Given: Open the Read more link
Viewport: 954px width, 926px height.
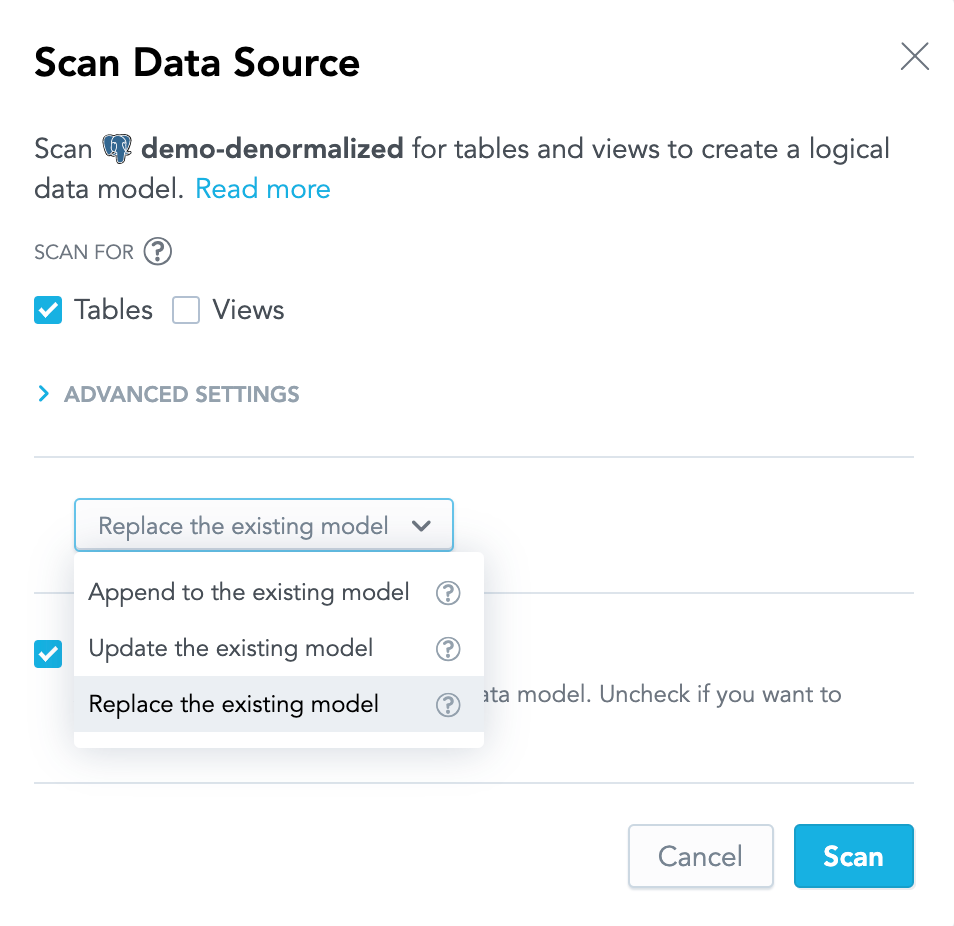Looking at the screenshot, I should pos(262,188).
